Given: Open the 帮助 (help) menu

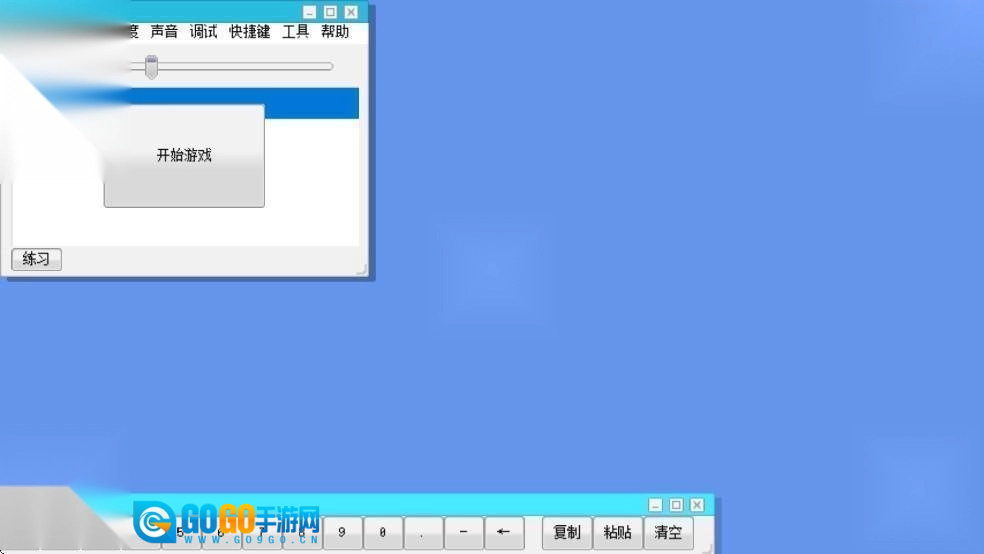Looking at the screenshot, I should click(335, 32).
